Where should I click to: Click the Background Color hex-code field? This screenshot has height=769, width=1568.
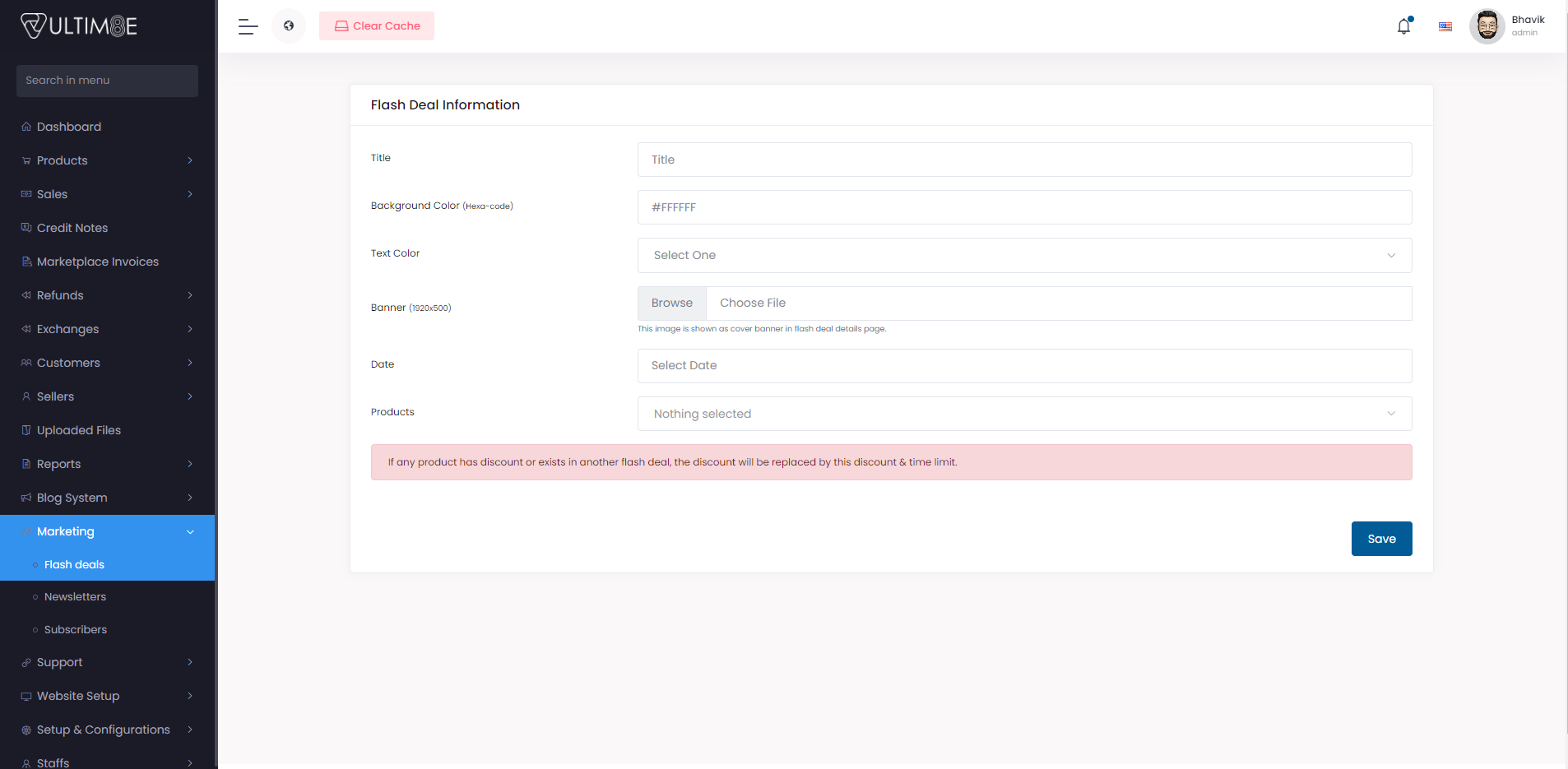tap(1024, 207)
